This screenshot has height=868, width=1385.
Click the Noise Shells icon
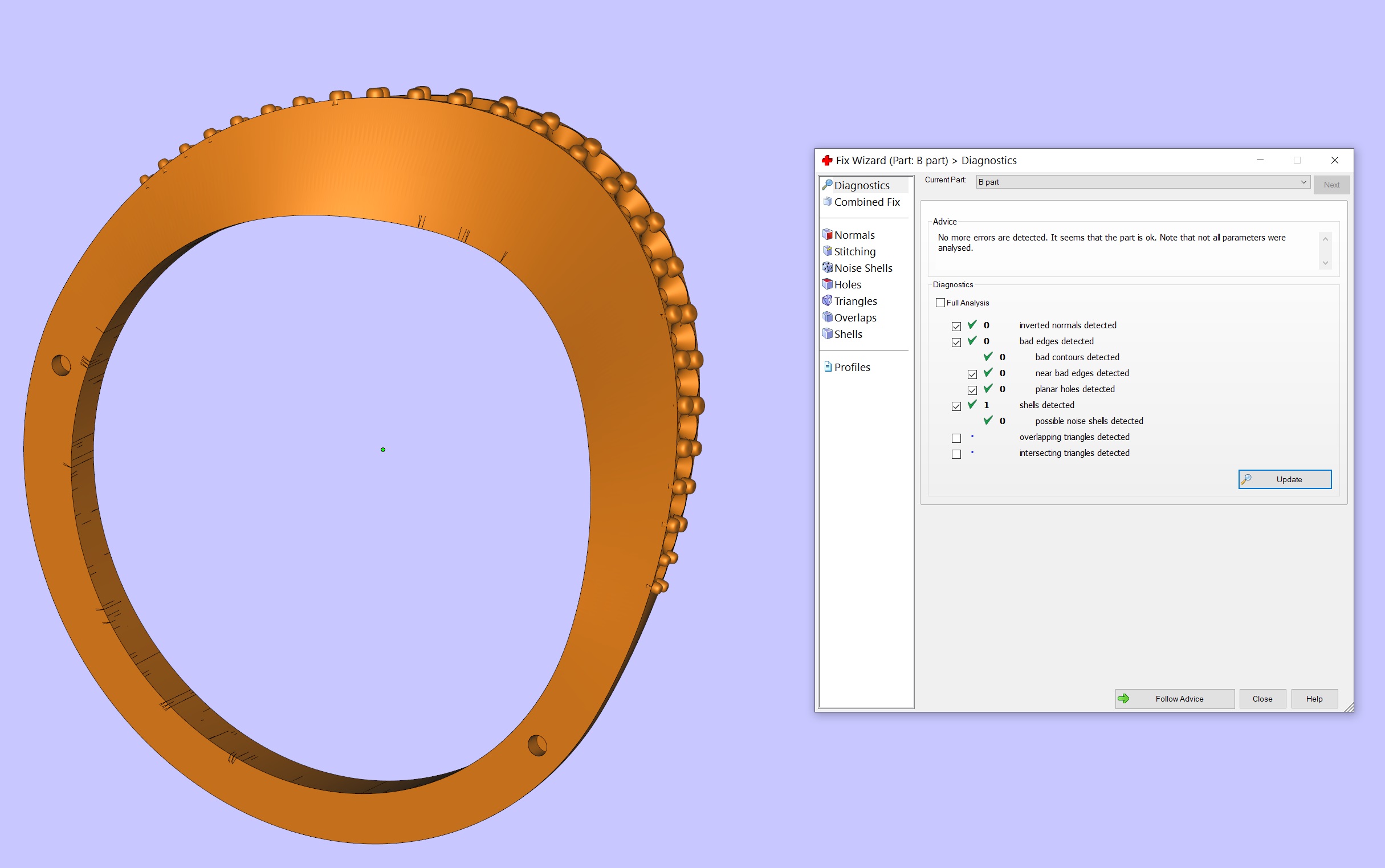tap(827, 267)
